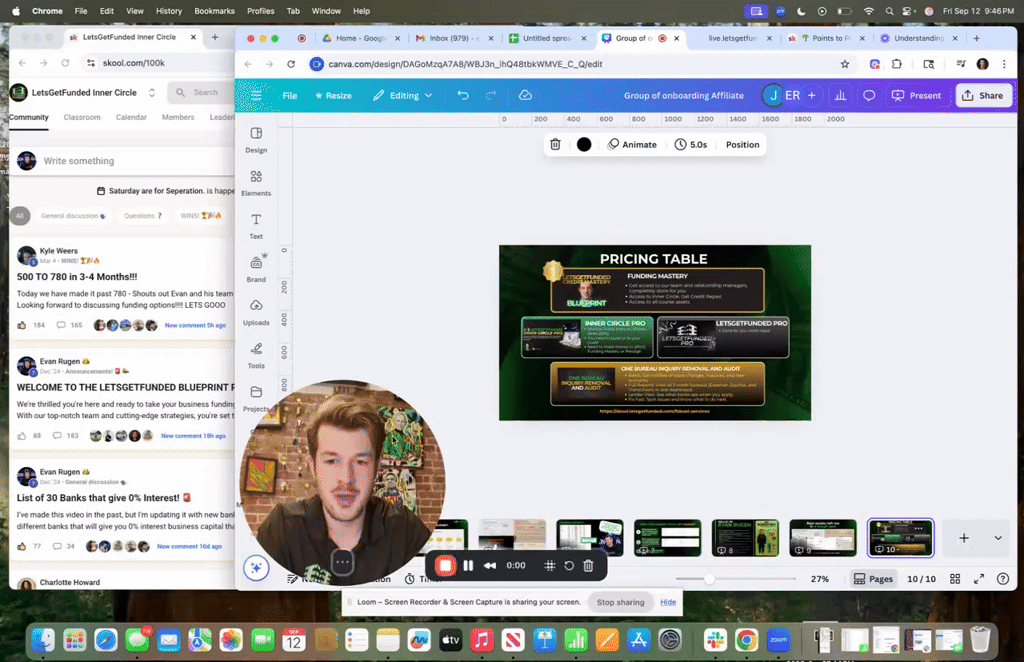1024x662 pixels.
Task: Open the Classroom tab in Skool
Action: (82, 118)
